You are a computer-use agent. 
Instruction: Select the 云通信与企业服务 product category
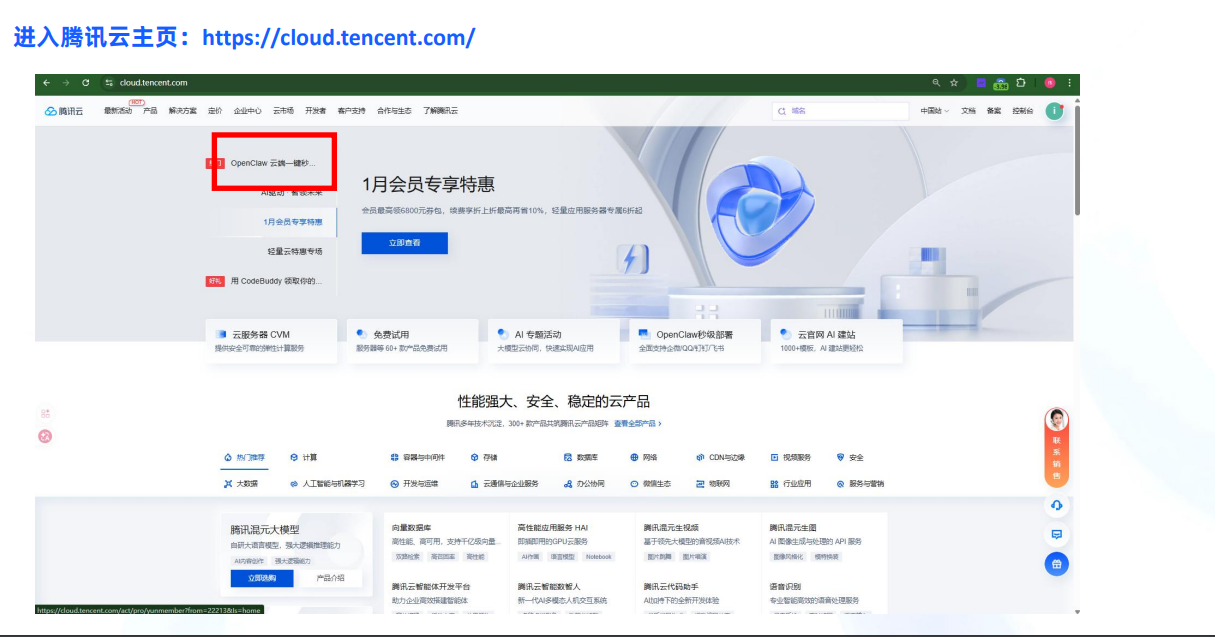coord(504,483)
